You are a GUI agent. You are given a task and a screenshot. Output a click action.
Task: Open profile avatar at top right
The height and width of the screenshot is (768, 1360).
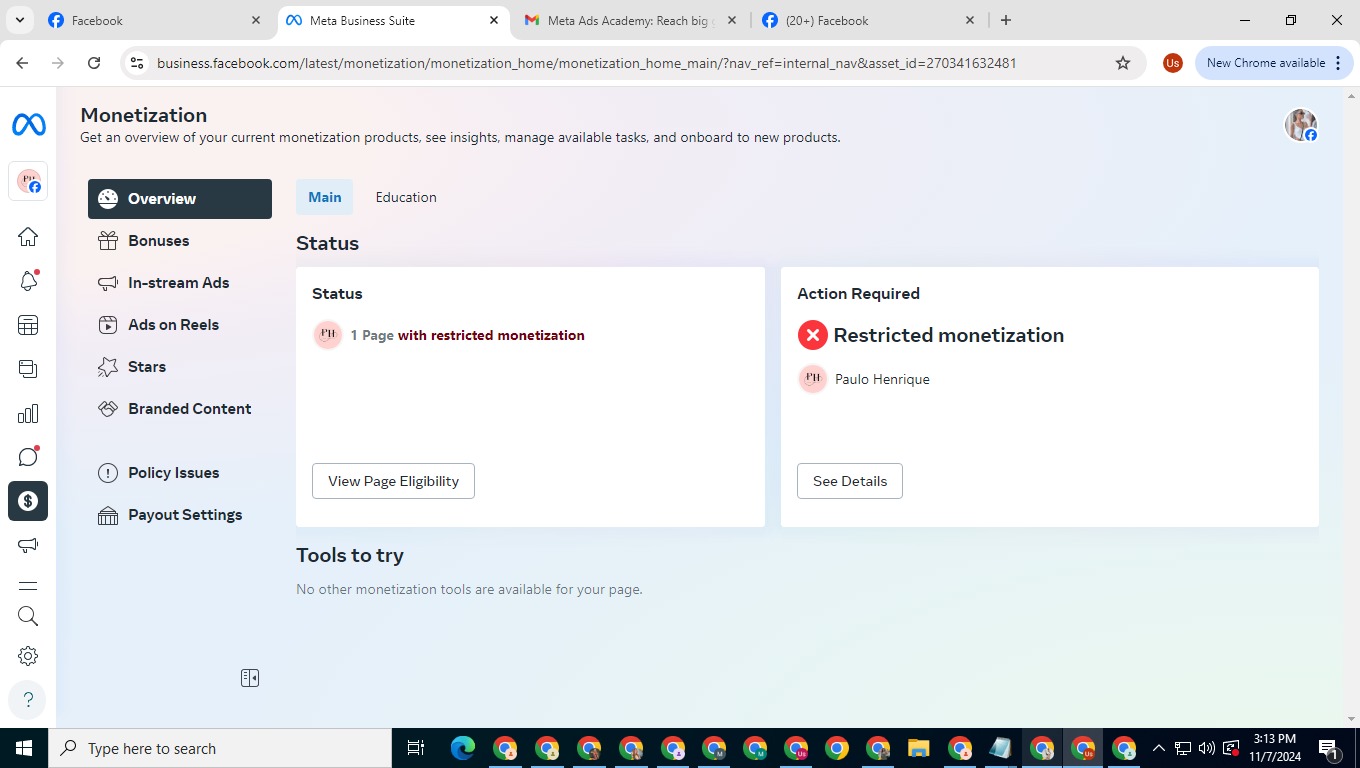click(x=1301, y=125)
